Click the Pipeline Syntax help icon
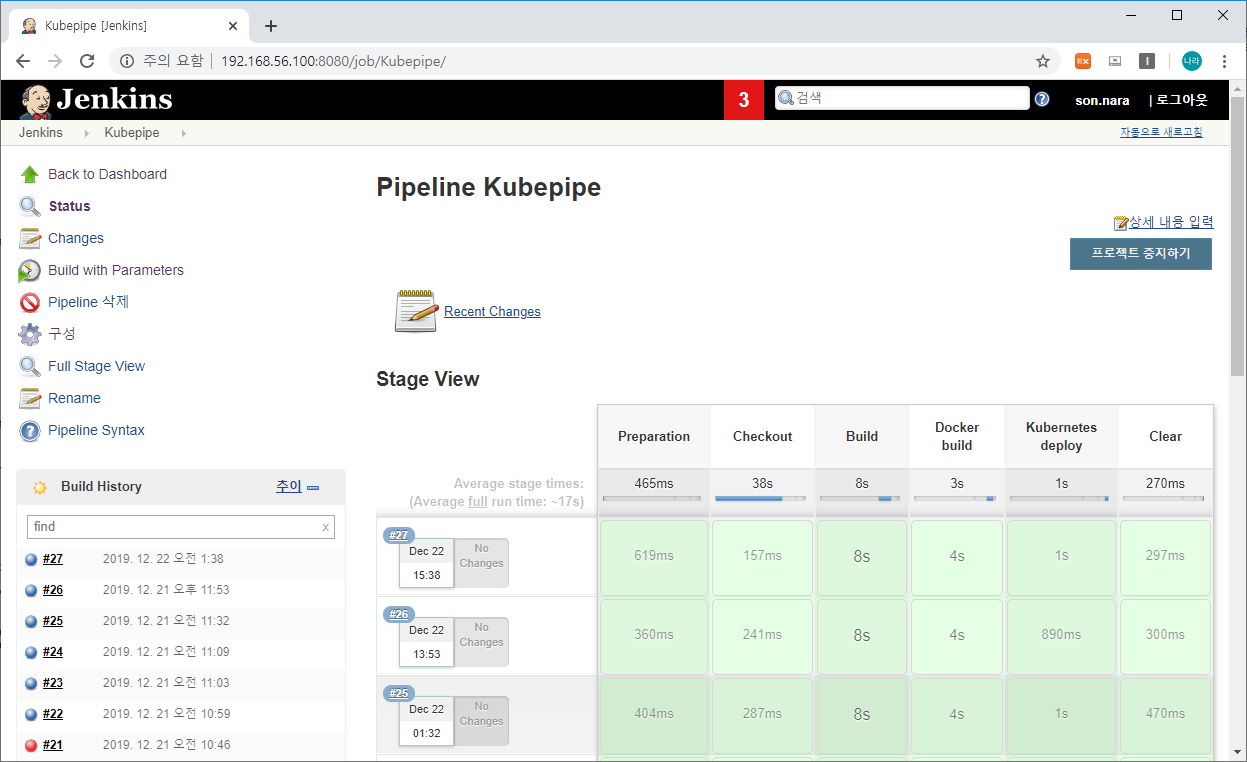The image size is (1247, 762). tap(30, 430)
